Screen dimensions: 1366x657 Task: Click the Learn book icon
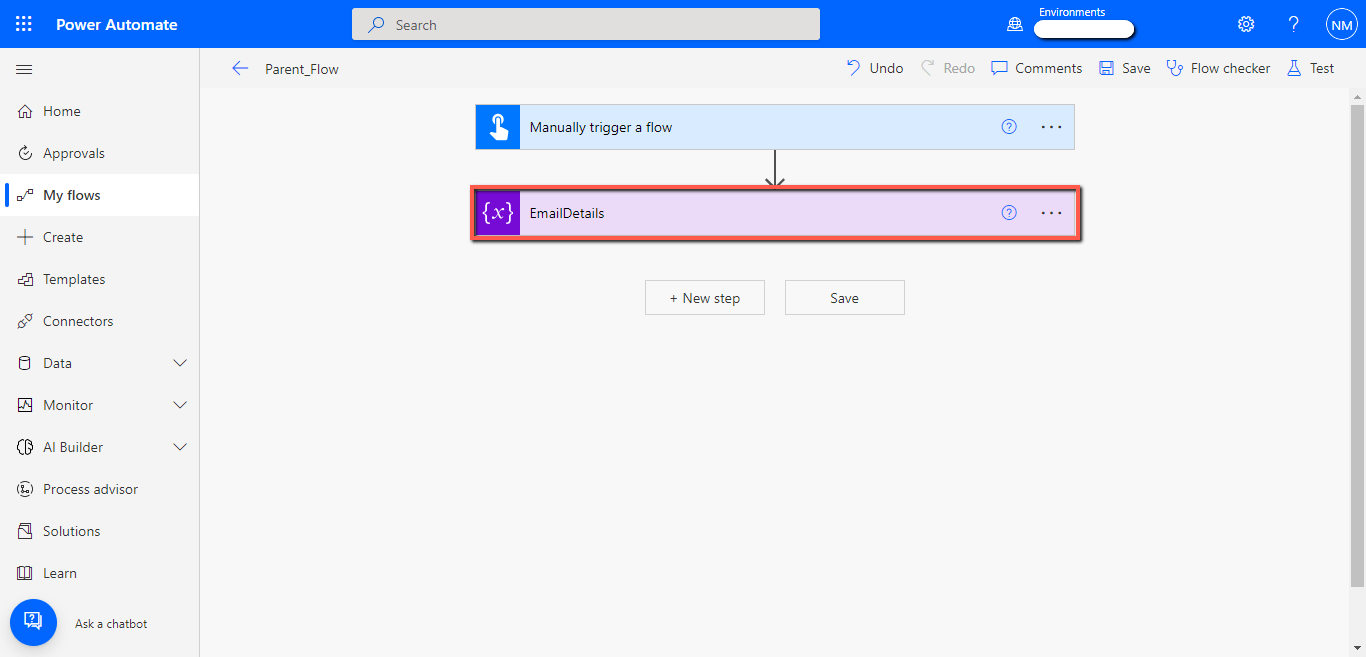26,573
